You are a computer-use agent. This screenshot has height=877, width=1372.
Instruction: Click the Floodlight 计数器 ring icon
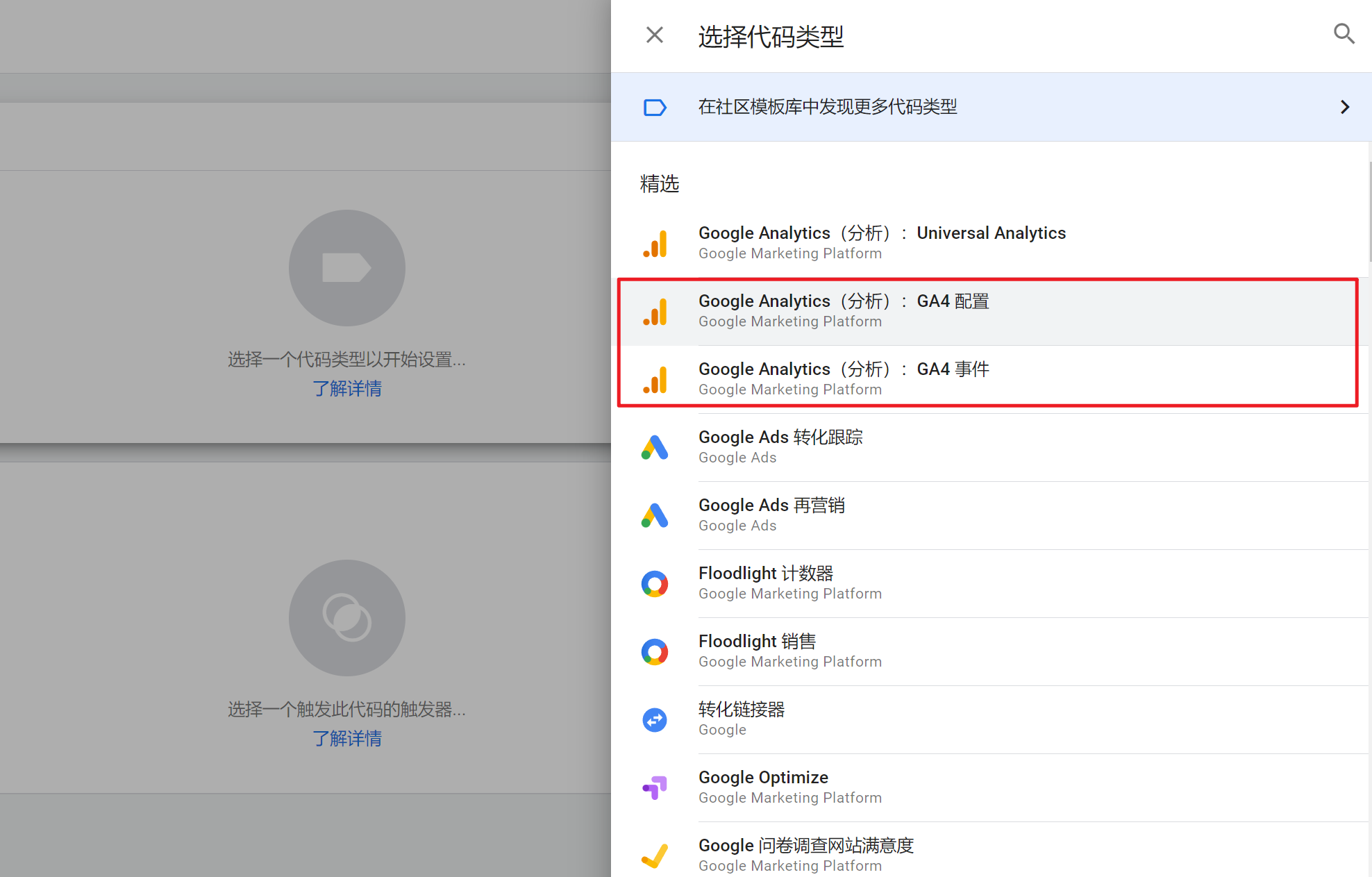click(655, 583)
